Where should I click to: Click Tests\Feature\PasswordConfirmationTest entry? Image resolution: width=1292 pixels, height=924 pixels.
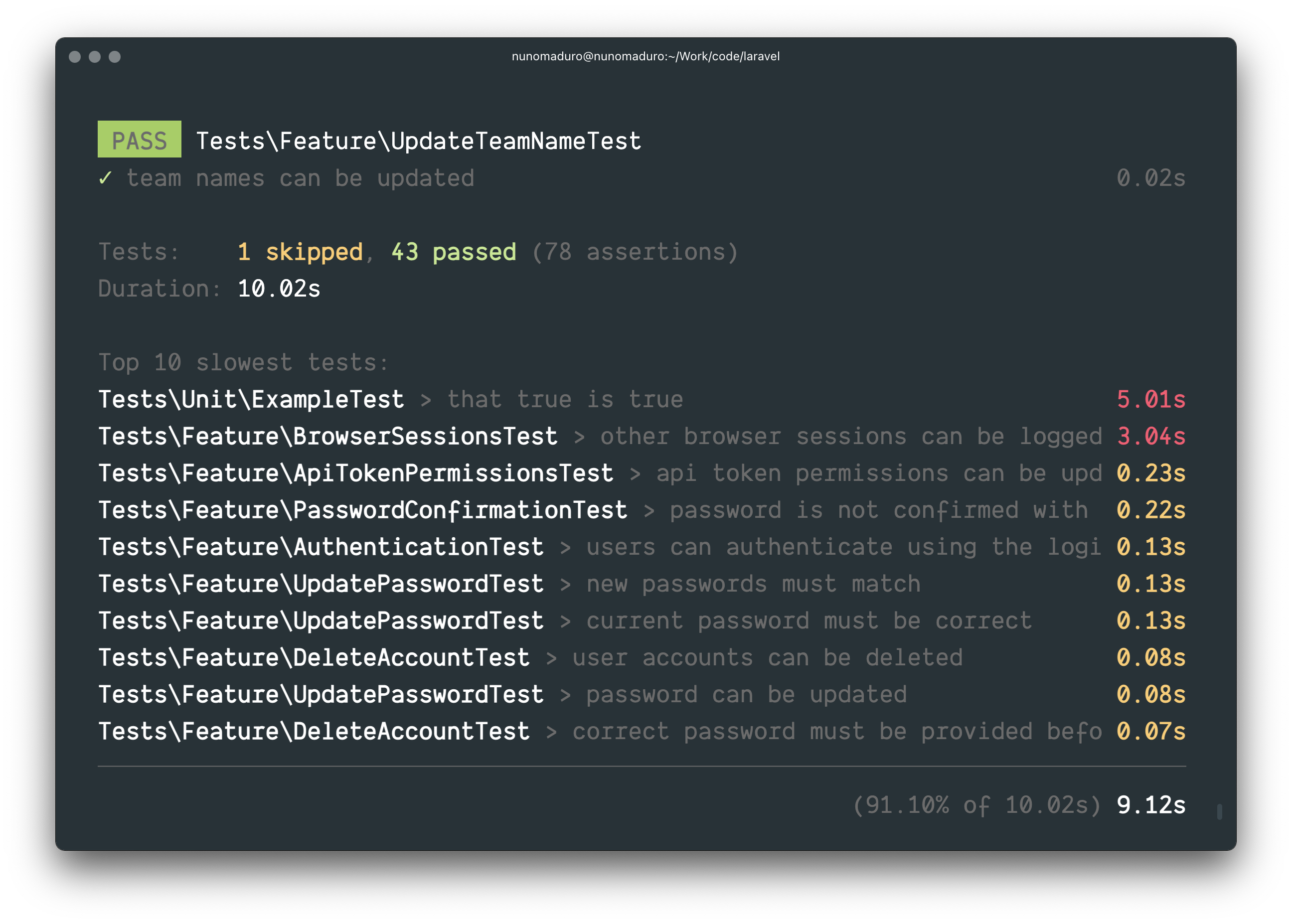coord(362,510)
